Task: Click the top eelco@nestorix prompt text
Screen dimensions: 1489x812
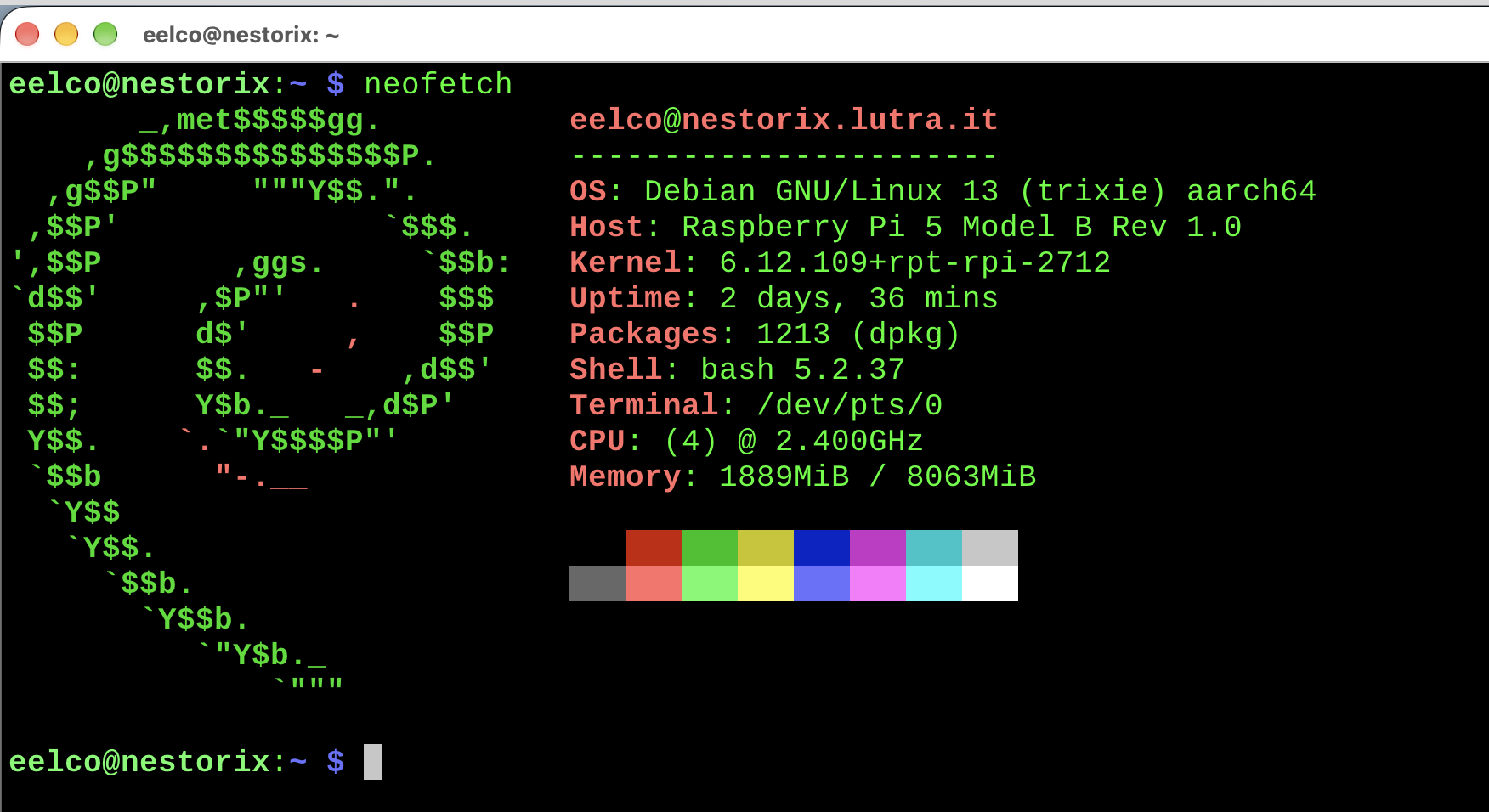Action: [x=139, y=84]
